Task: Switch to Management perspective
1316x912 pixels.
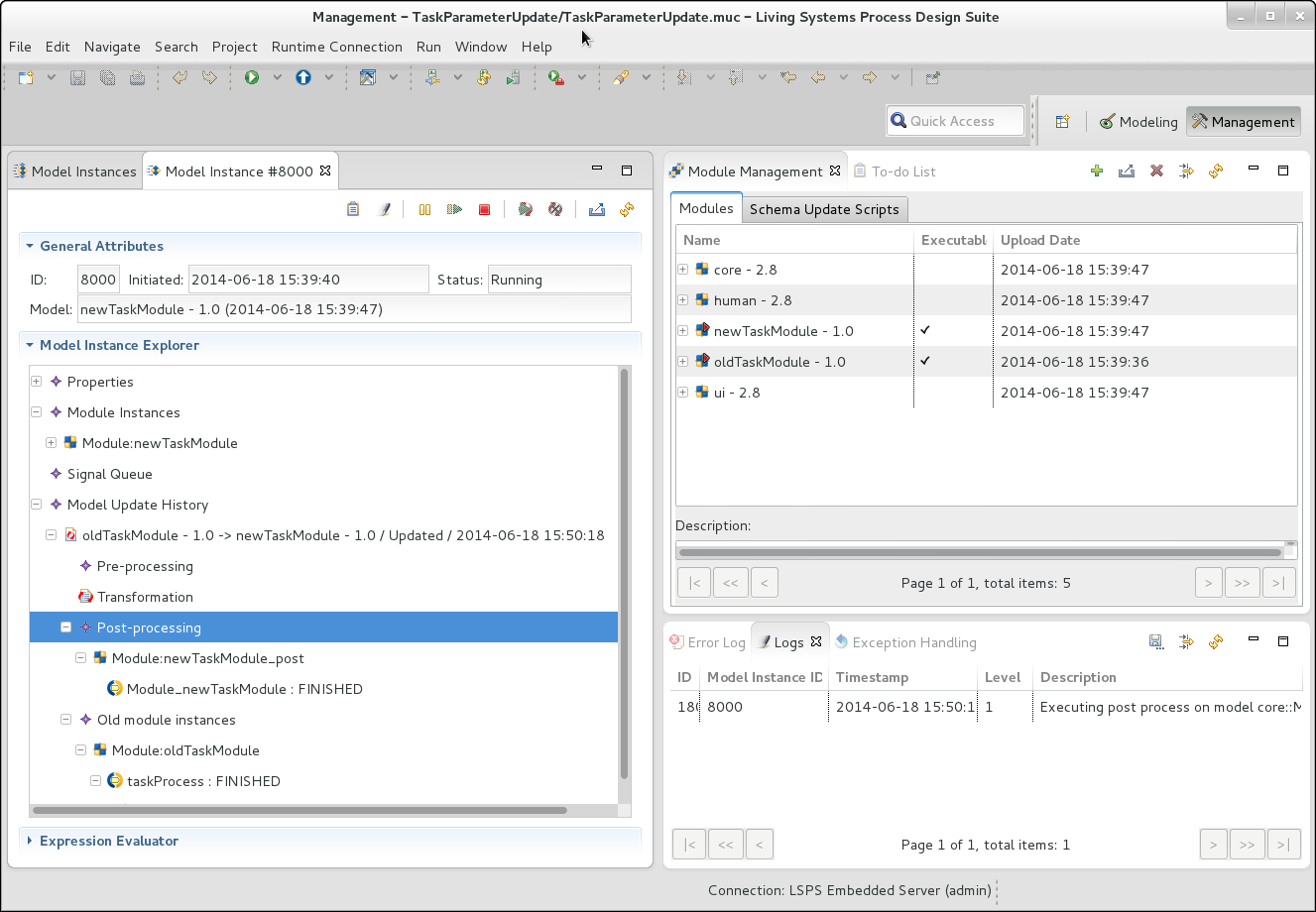Action: [1244, 122]
